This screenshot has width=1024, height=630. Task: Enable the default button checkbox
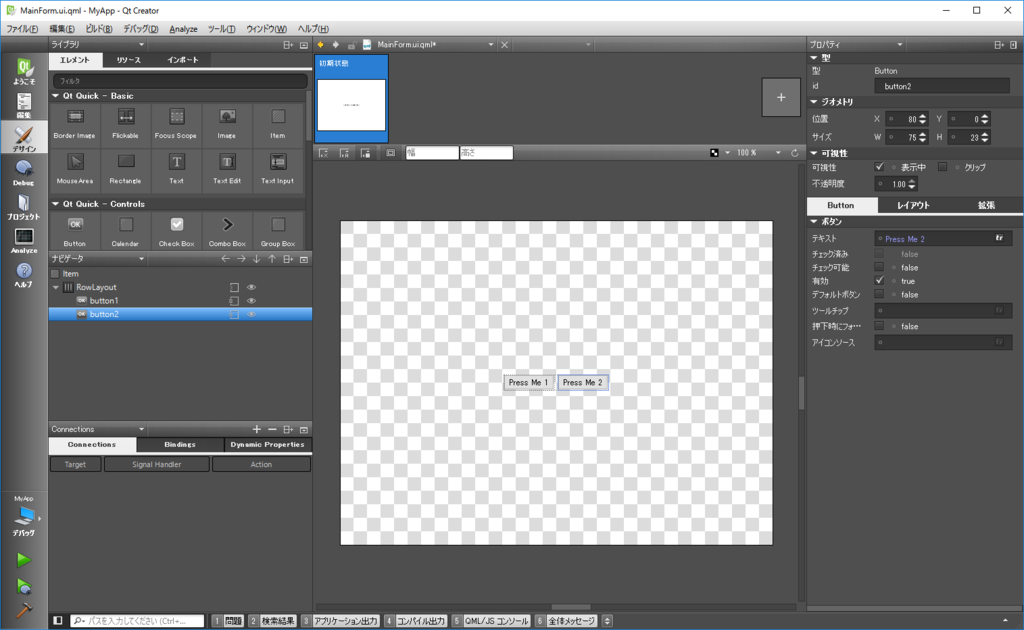[x=879, y=294]
